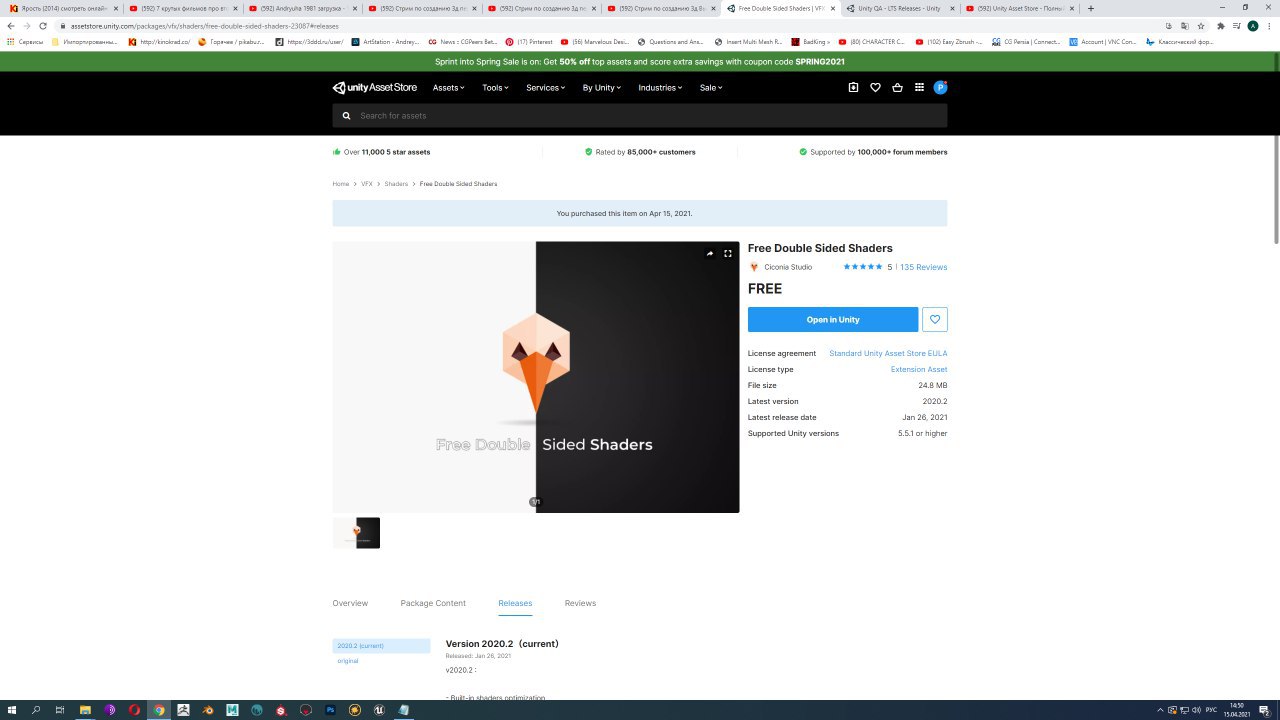
Task: Open Blender from the taskbar
Action: [208, 710]
